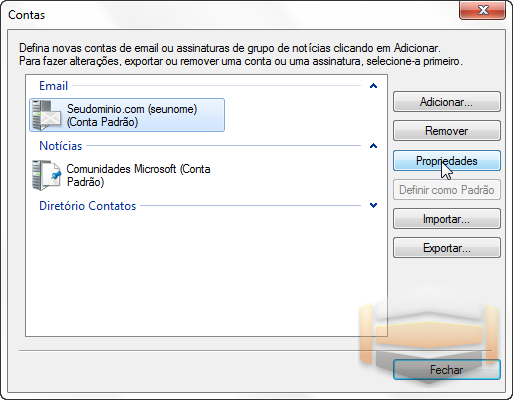The width and height of the screenshot is (513, 400).
Task: Click the Definir como Padrão button
Action: [447, 190]
